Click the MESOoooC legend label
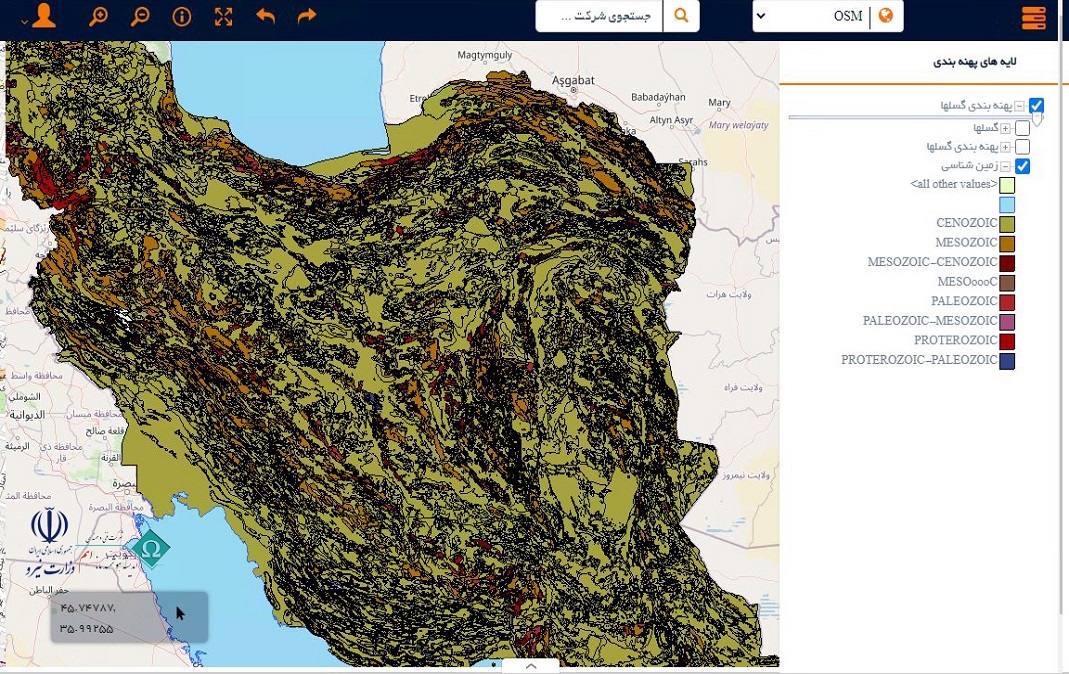Viewport: 1069px width, 674px height. (x=967, y=281)
